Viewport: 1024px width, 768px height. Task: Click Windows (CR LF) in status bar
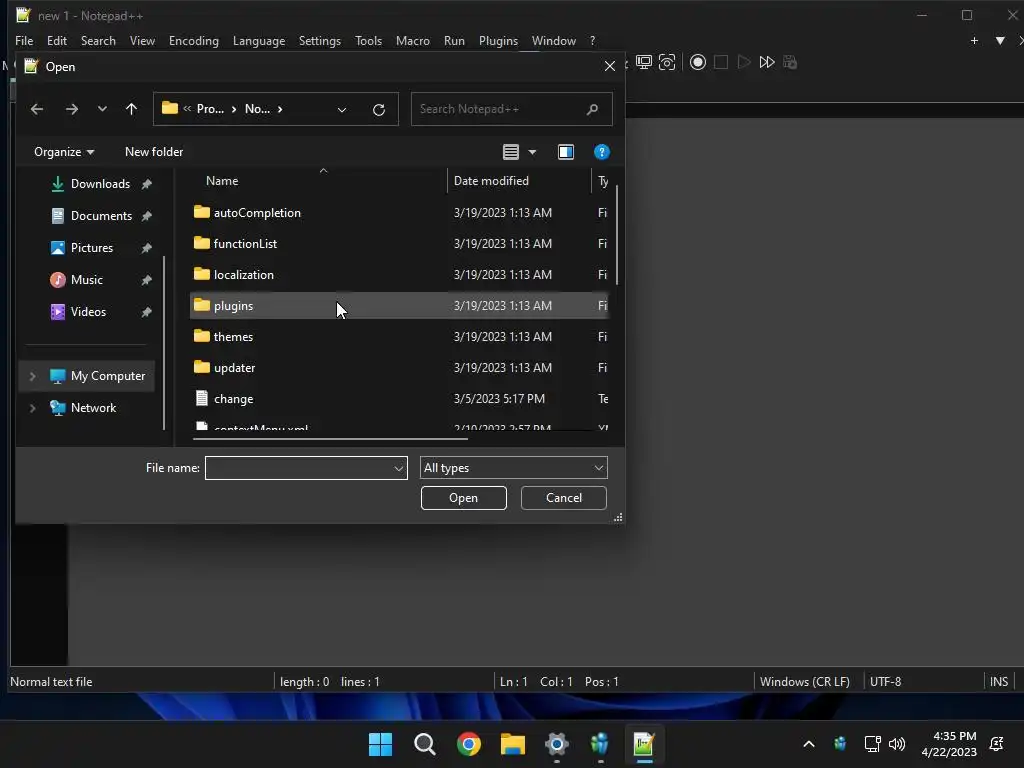[805, 682]
